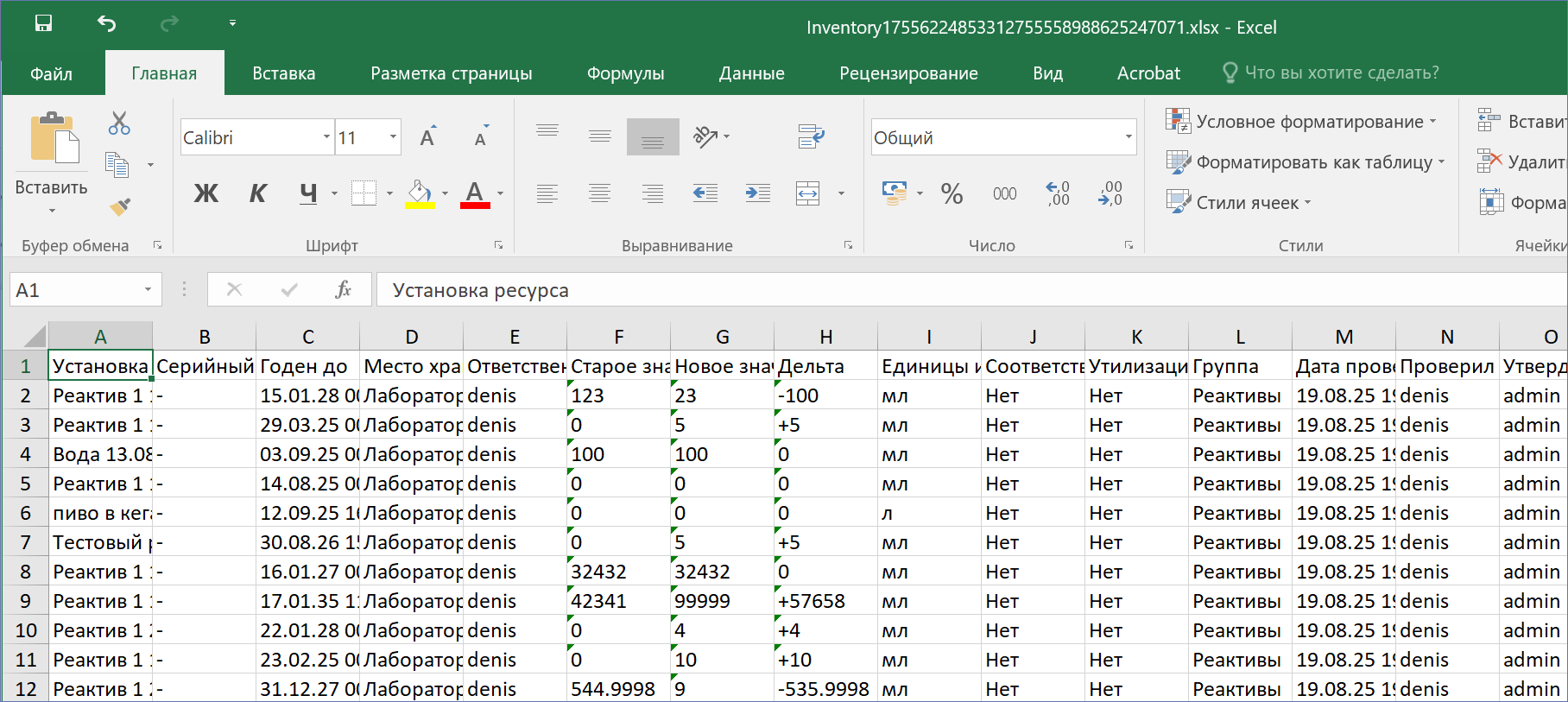Click the Decrease Decimal icon
Screen dimensions: 1568x702
click(1110, 193)
